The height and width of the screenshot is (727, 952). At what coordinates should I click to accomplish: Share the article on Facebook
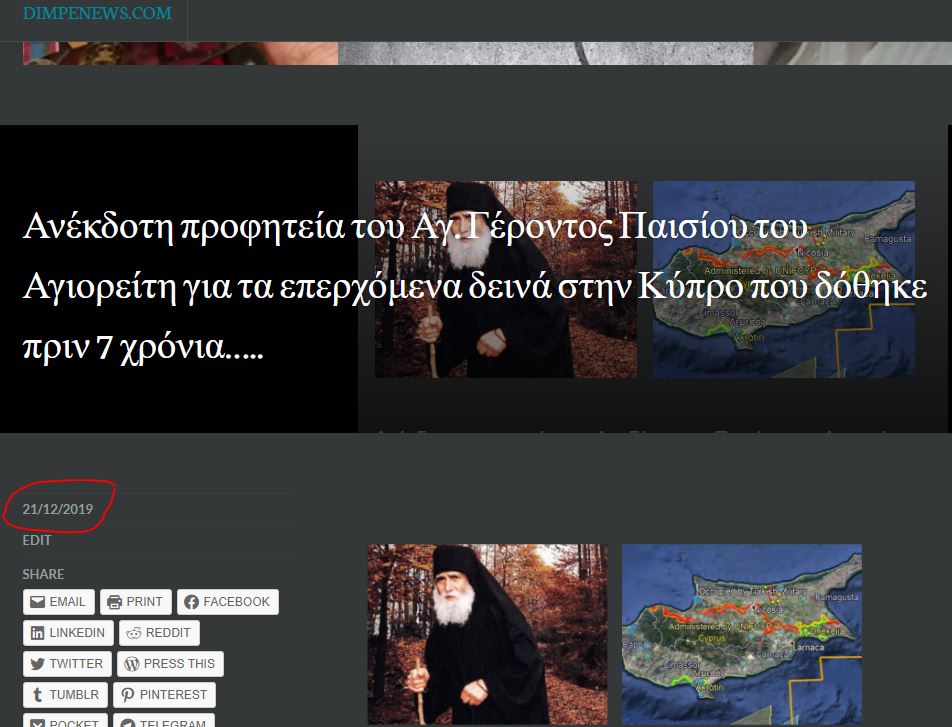click(228, 602)
